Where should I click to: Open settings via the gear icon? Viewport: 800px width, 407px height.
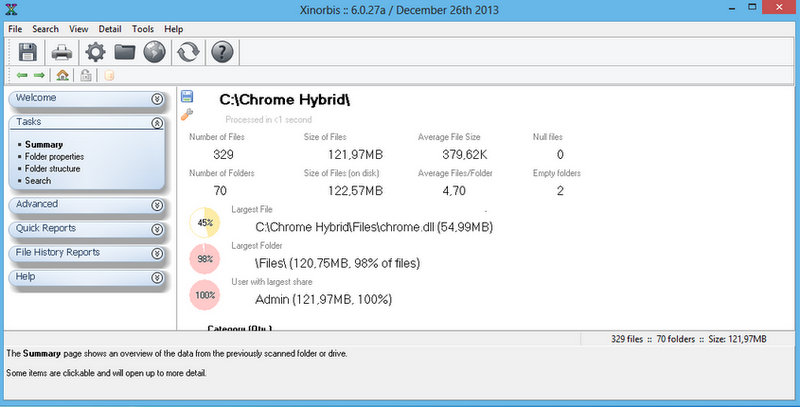click(x=95, y=52)
